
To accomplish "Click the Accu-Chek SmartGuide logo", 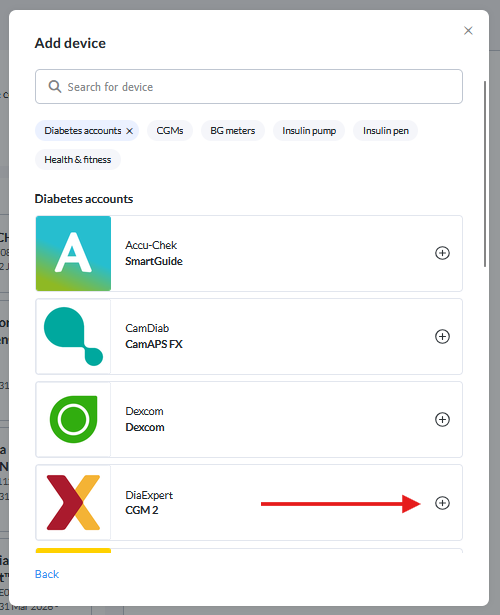I will [73, 253].
